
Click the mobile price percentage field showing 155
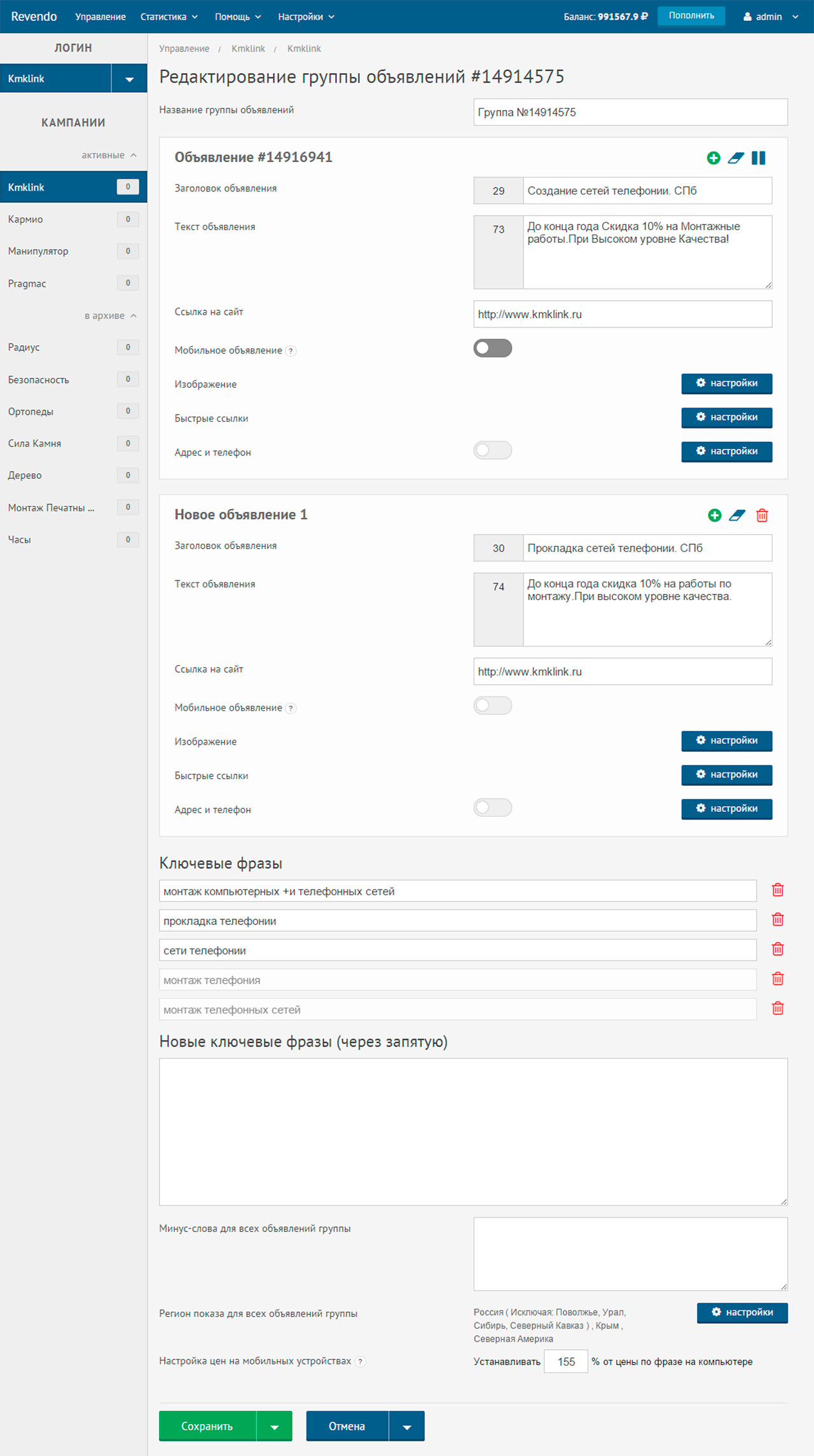pyautogui.click(x=566, y=1362)
